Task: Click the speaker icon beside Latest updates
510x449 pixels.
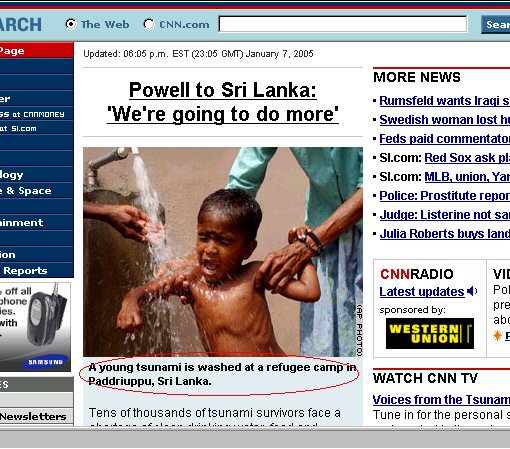Action: click(x=472, y=291)
